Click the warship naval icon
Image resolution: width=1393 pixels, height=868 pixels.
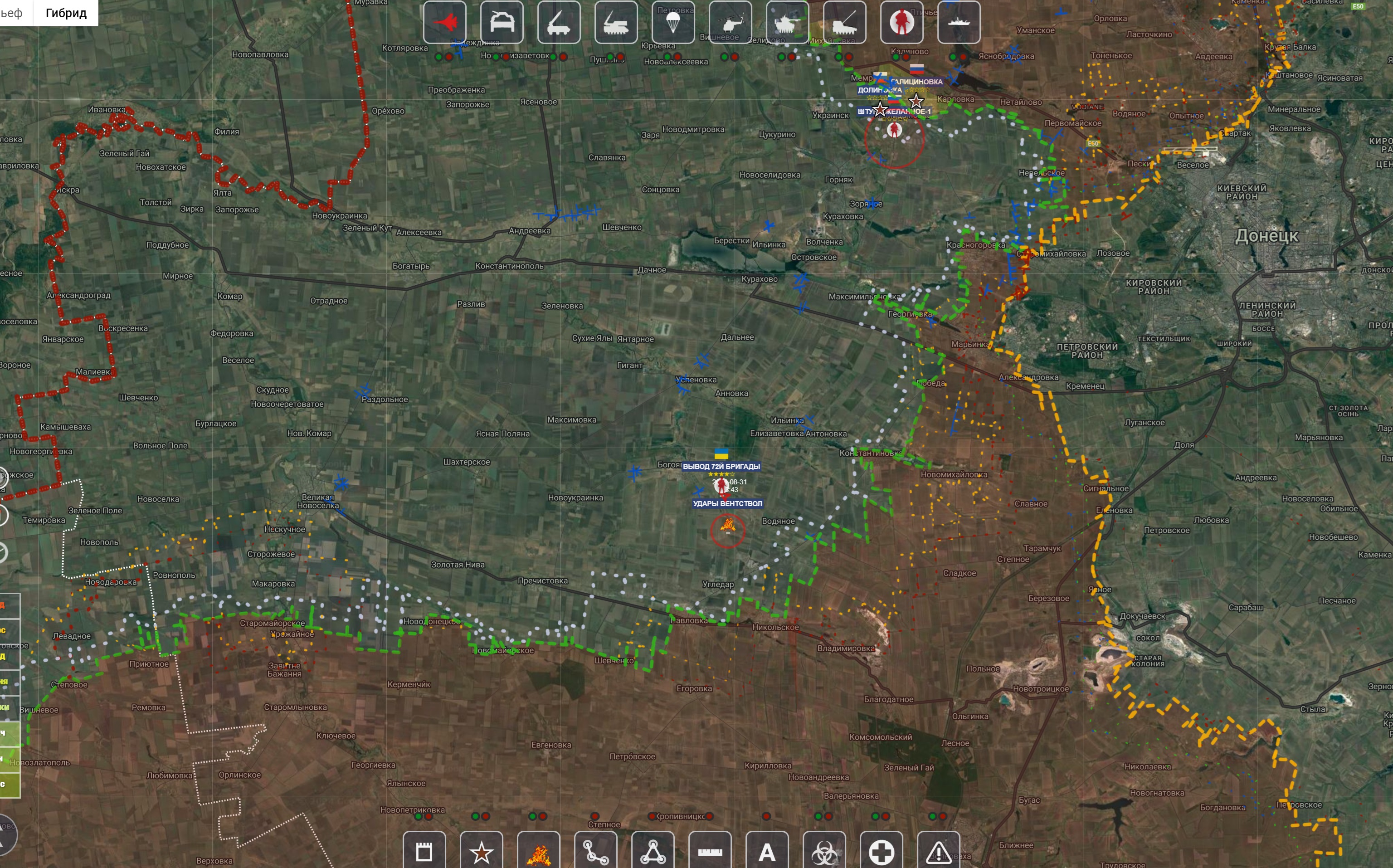(959, 22)
